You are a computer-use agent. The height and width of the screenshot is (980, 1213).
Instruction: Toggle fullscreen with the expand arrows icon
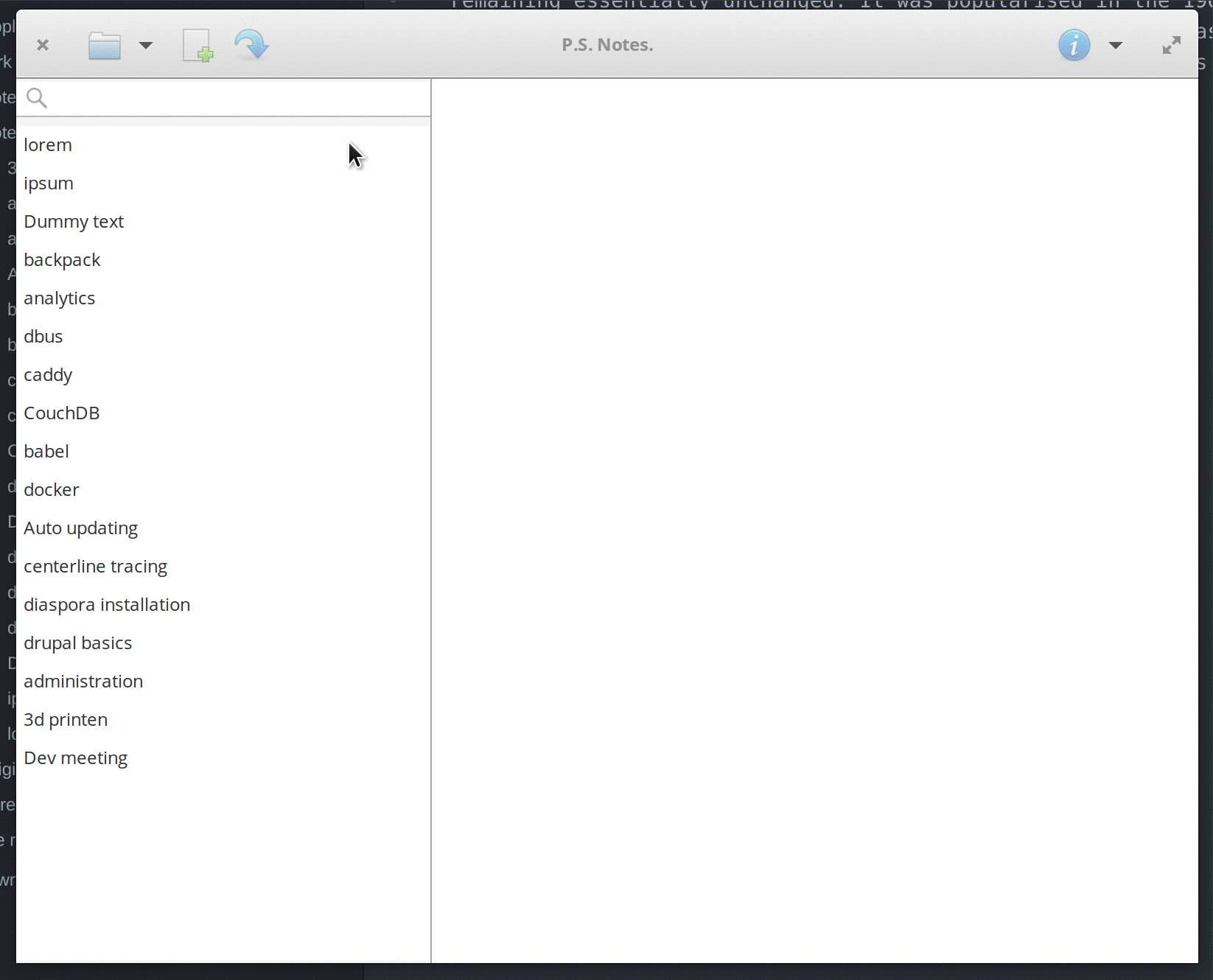pyautogui.click(x=1171, y=45)
